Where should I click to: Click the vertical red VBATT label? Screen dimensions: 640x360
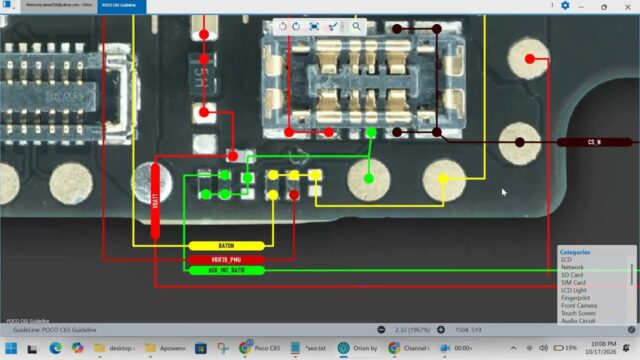[x=155, y=201]
